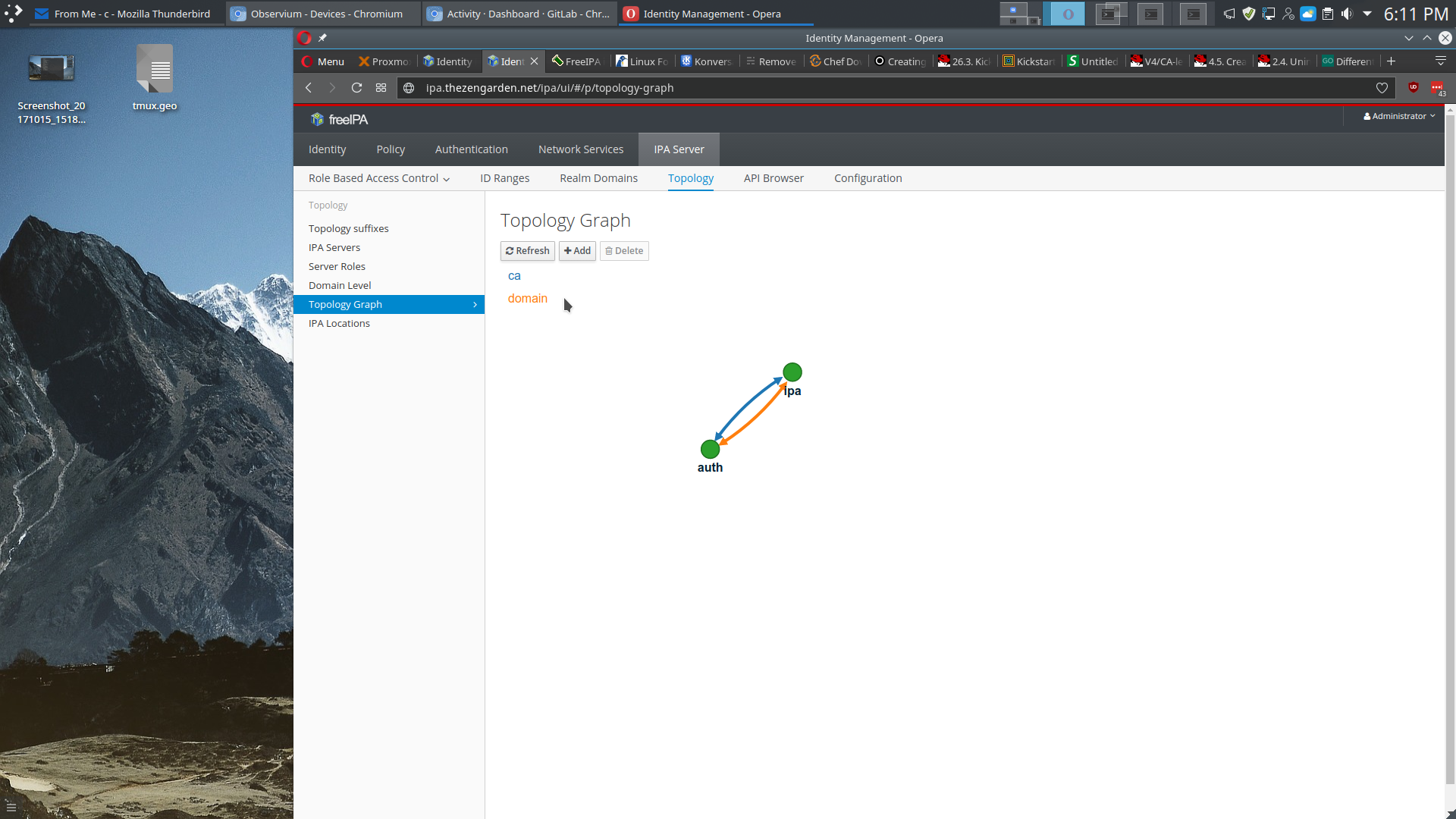Switch to the Kickstart browser tab

1028,61
